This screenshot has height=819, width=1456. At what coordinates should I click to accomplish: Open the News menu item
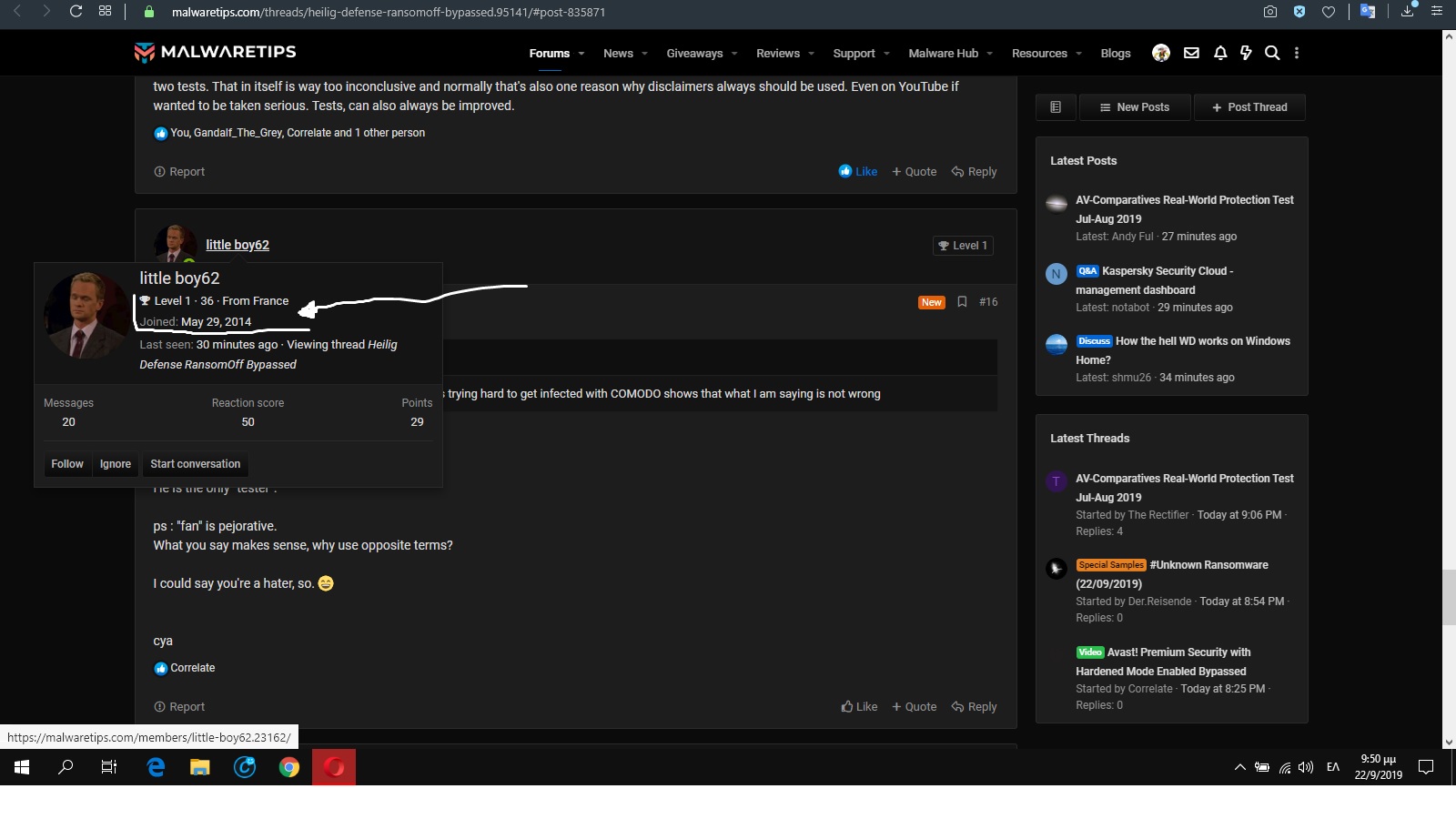point(618,54)
